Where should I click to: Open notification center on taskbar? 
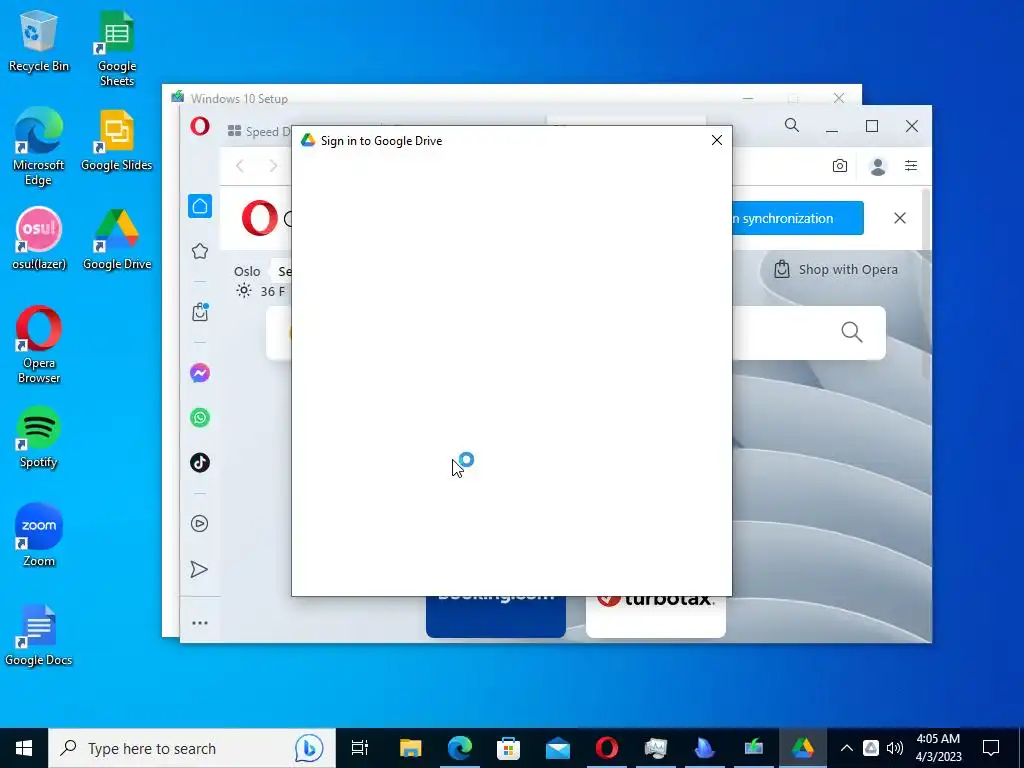pos(991,748)
